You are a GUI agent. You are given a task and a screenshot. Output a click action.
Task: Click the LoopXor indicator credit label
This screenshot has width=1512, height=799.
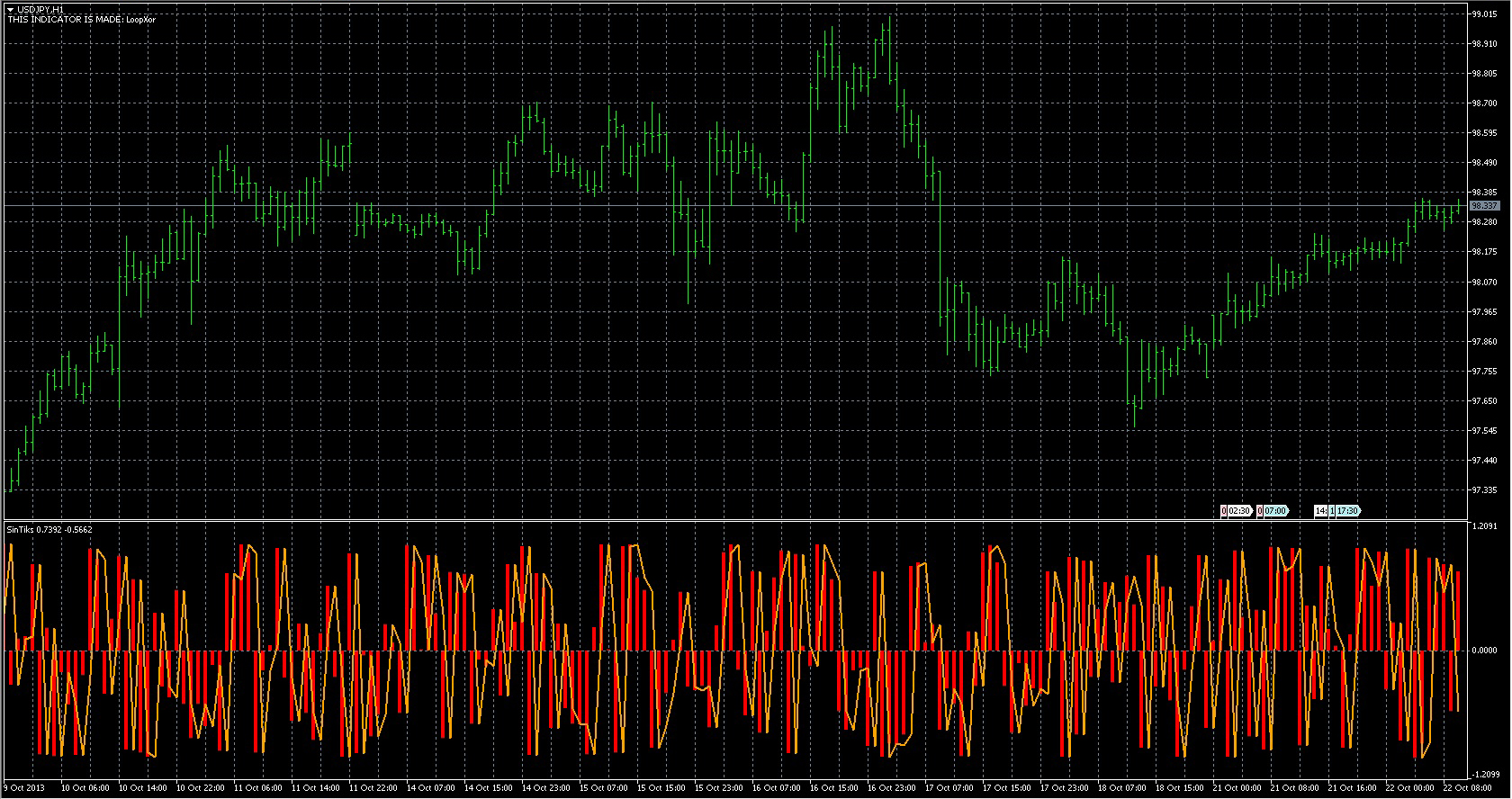(x=81, y=19)
